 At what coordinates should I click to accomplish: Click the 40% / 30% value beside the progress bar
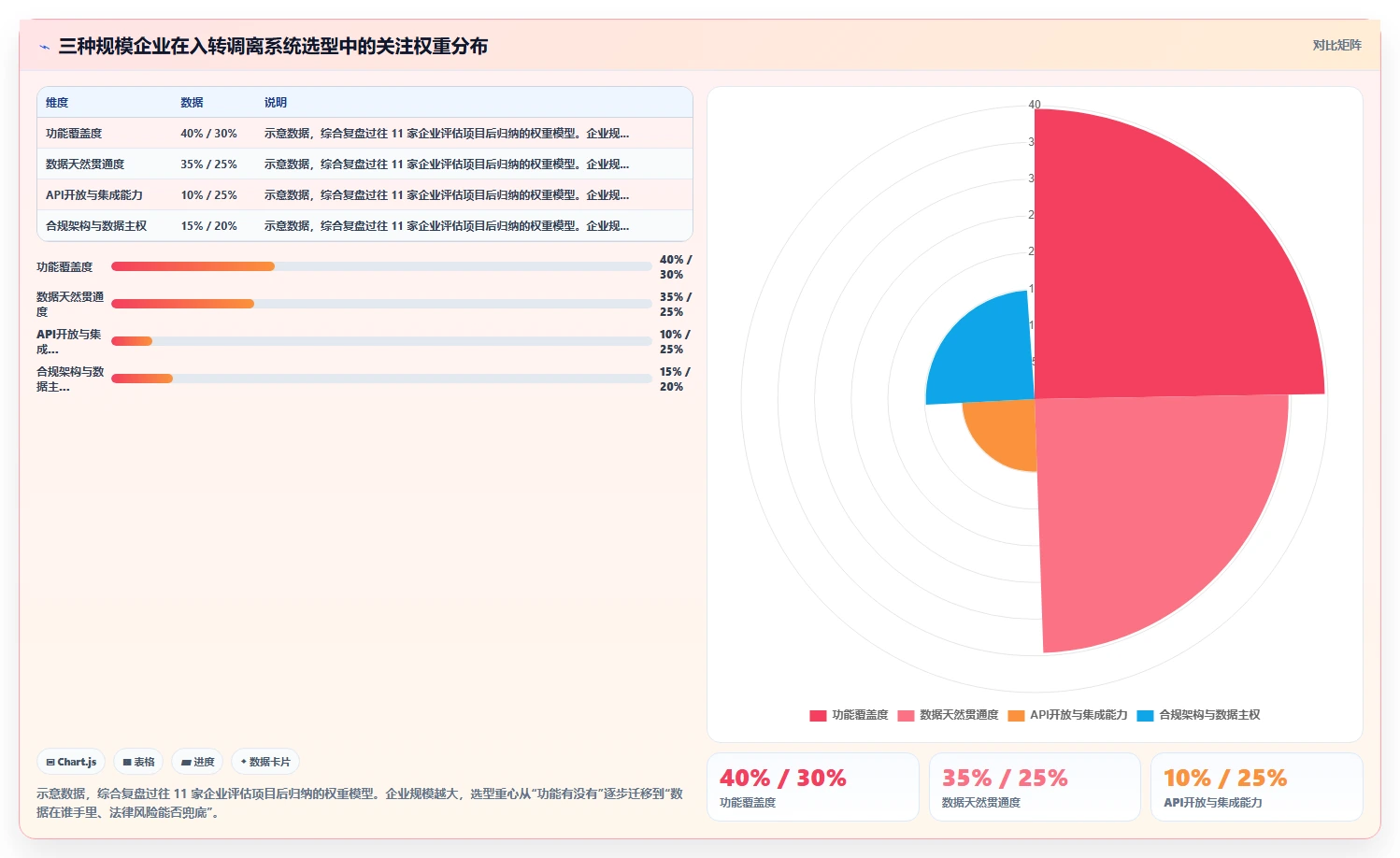[675, 267]
